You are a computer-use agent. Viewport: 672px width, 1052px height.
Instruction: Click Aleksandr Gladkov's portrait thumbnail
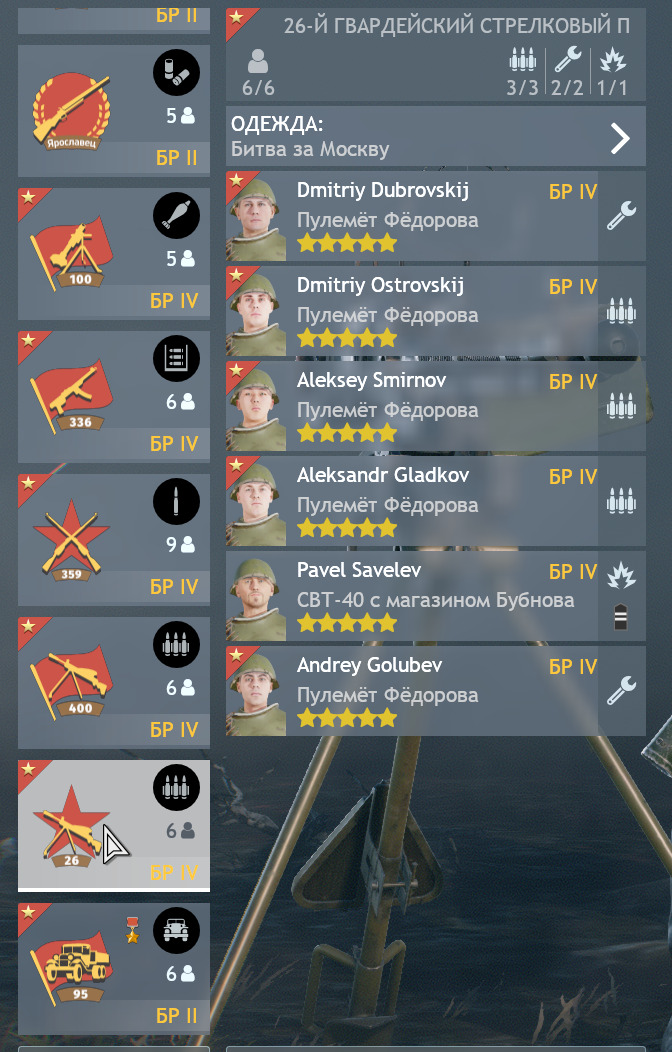[256, 502]
